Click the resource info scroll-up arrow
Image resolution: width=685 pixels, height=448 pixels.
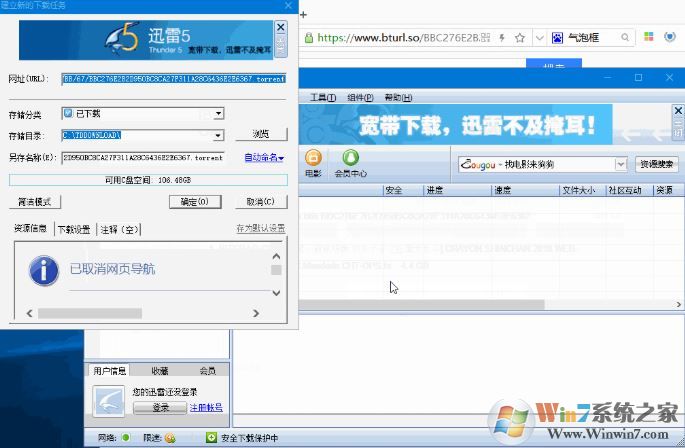click(x=276, y=256)
